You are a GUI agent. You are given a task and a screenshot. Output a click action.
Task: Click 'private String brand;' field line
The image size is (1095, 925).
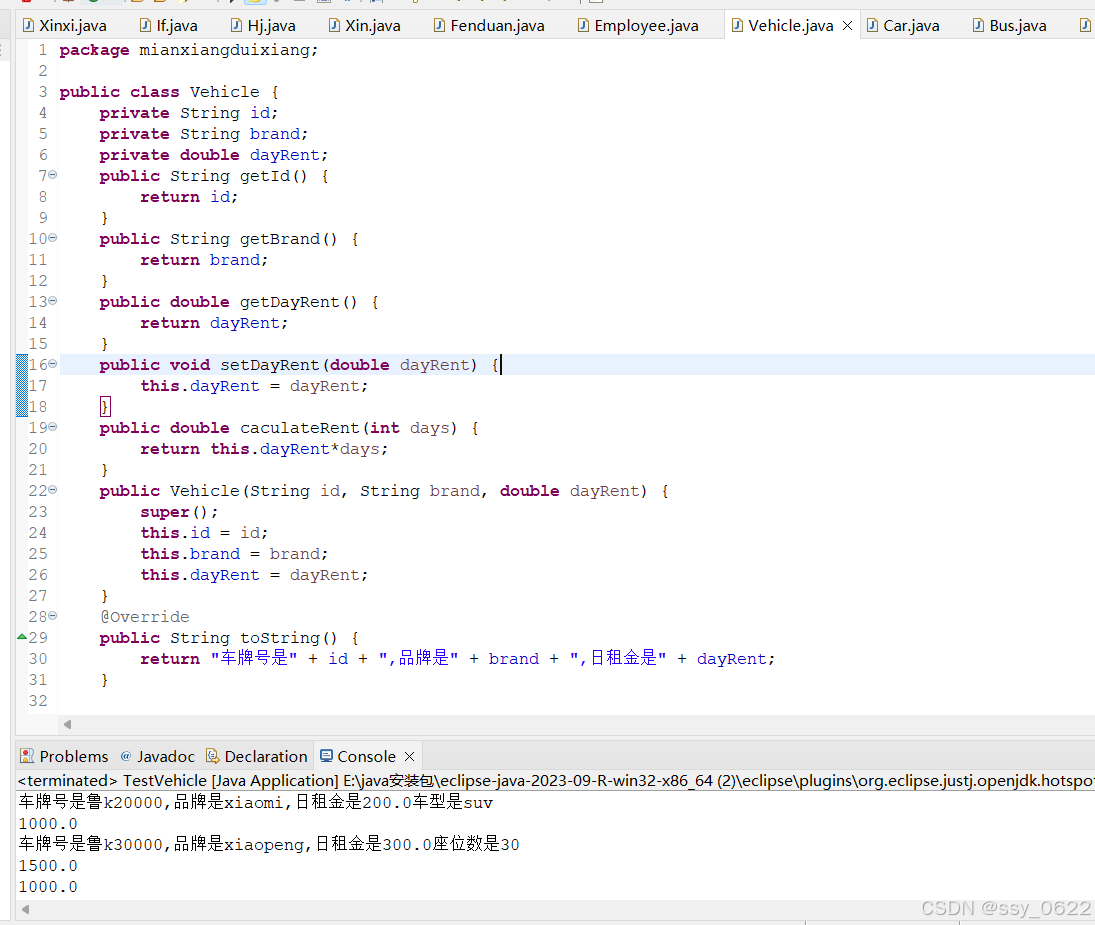pos(203,134)
